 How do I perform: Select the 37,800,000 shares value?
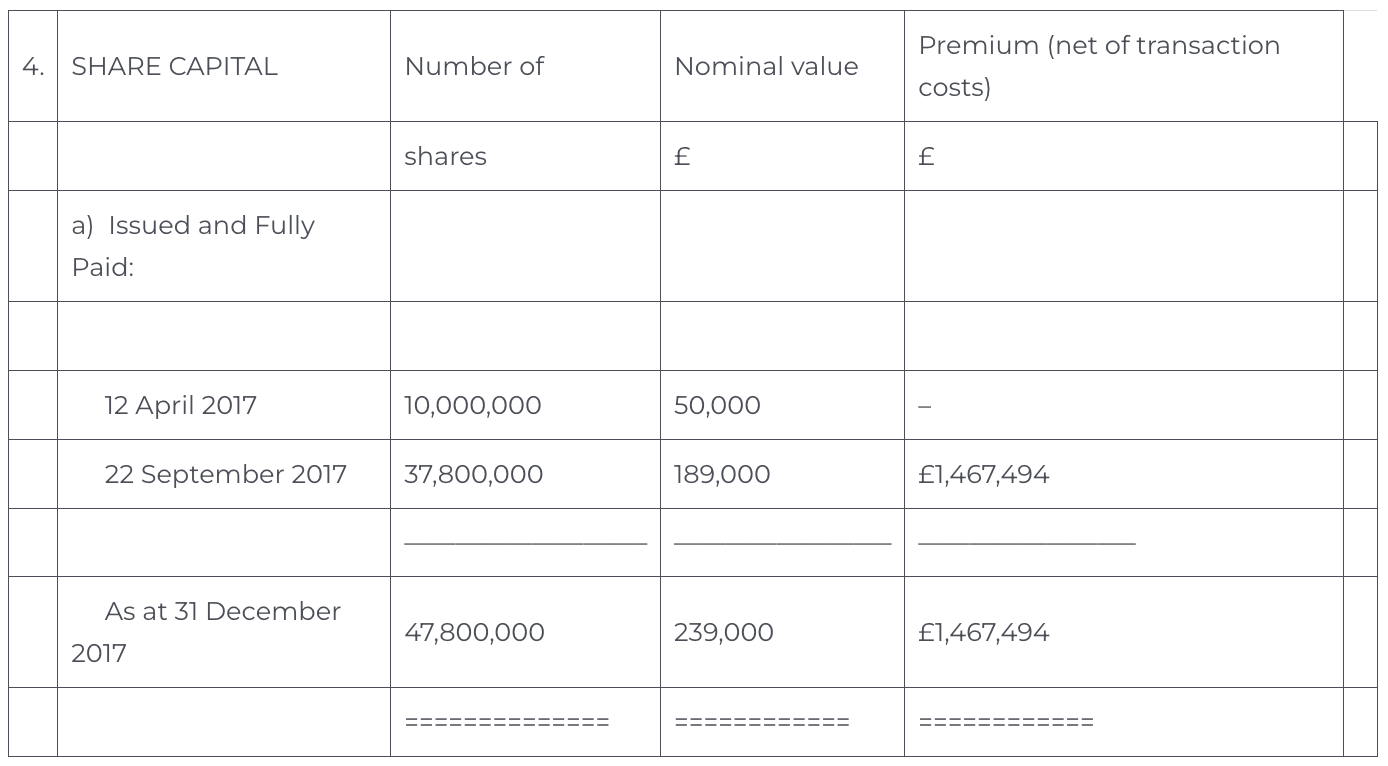click(x=473, y=474)
